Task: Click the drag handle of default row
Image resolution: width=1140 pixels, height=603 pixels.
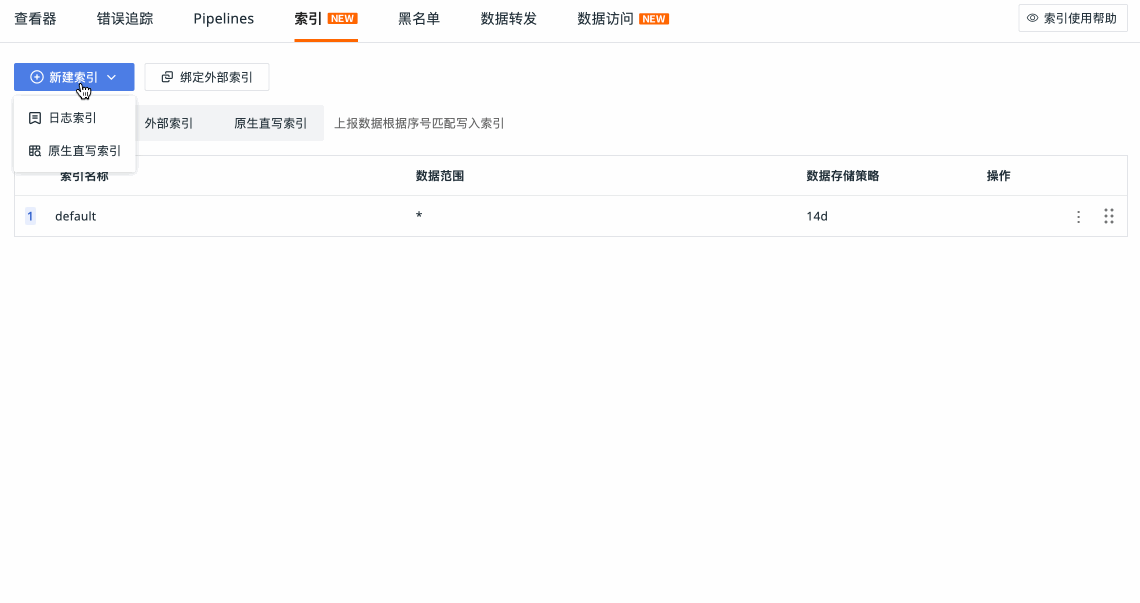Action: point(1108,216)
